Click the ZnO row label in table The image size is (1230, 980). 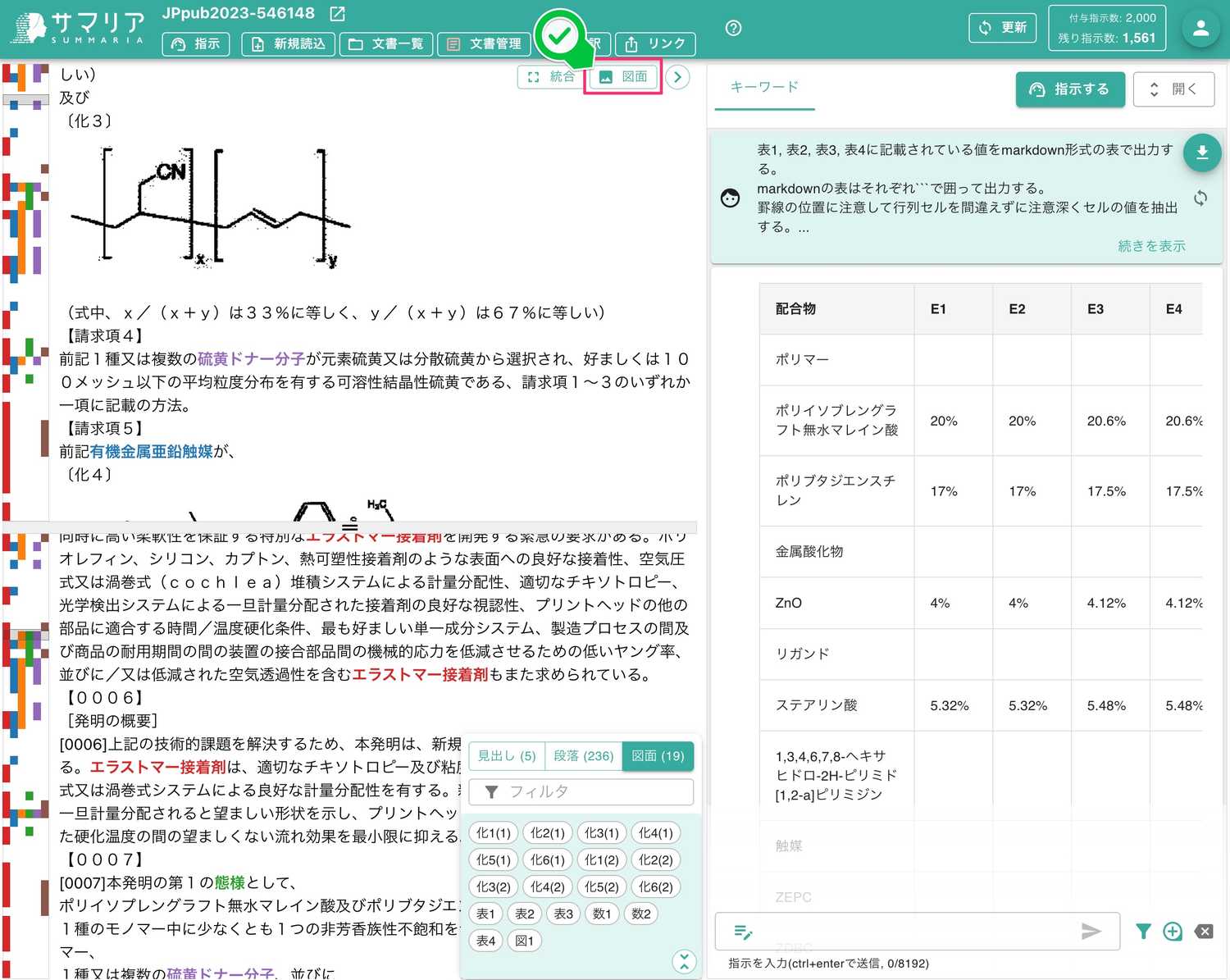pyautogui.click(x=789, y=603)
